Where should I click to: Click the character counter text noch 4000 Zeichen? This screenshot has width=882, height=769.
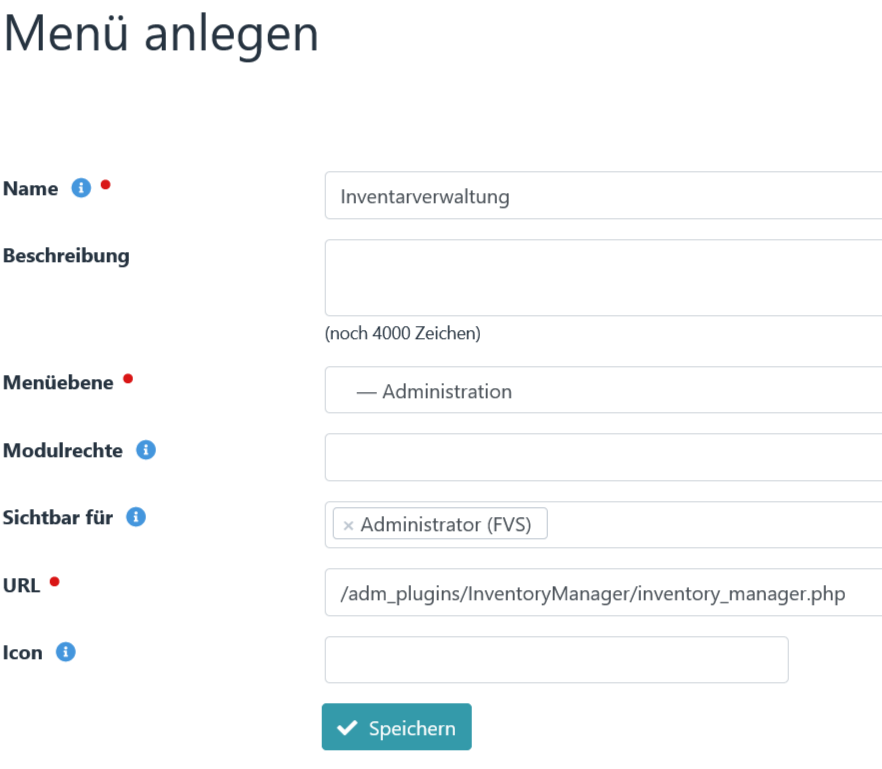pyautogui.click(x=402, y=333)
